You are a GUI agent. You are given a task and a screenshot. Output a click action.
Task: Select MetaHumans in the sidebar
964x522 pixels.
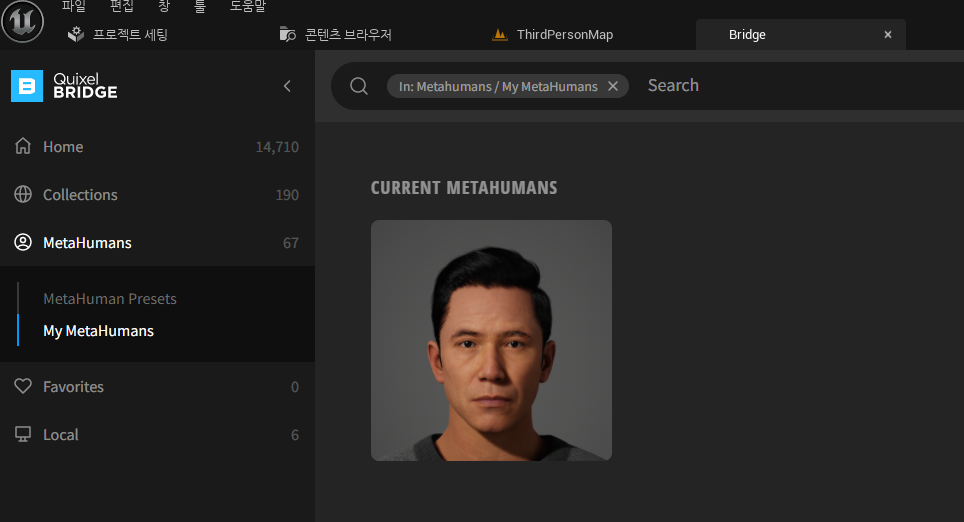tap(157, 242)
